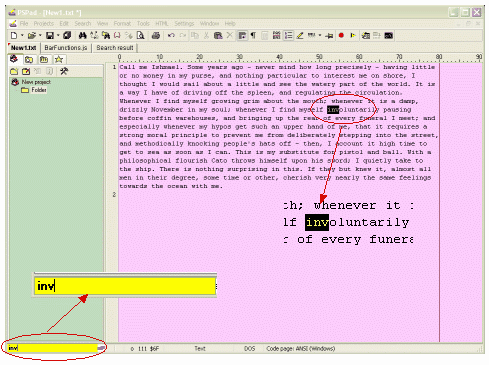
Task: Open the Help menu
Action: coord(230,23)
